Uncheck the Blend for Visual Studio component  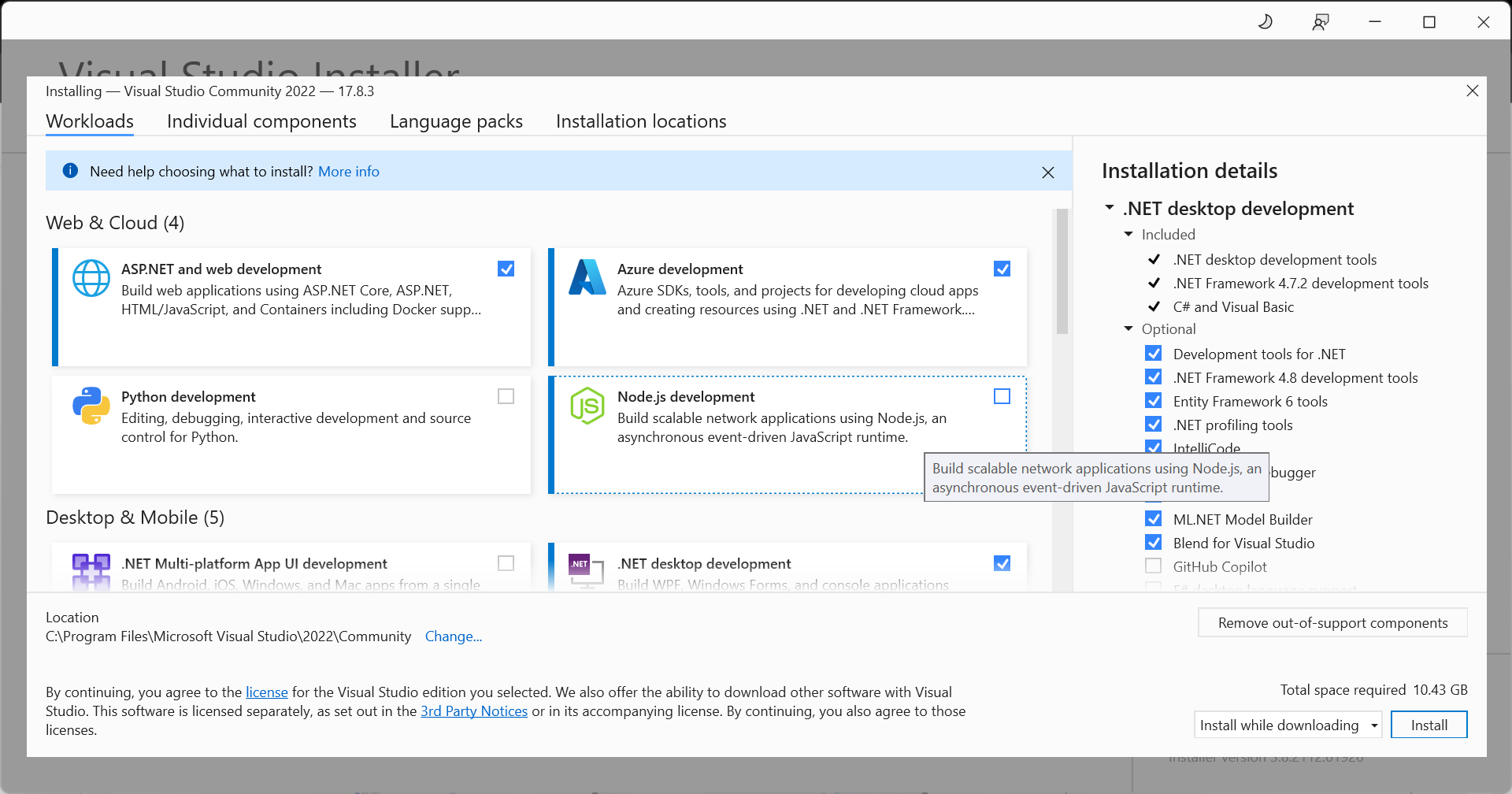point(1154,543)
